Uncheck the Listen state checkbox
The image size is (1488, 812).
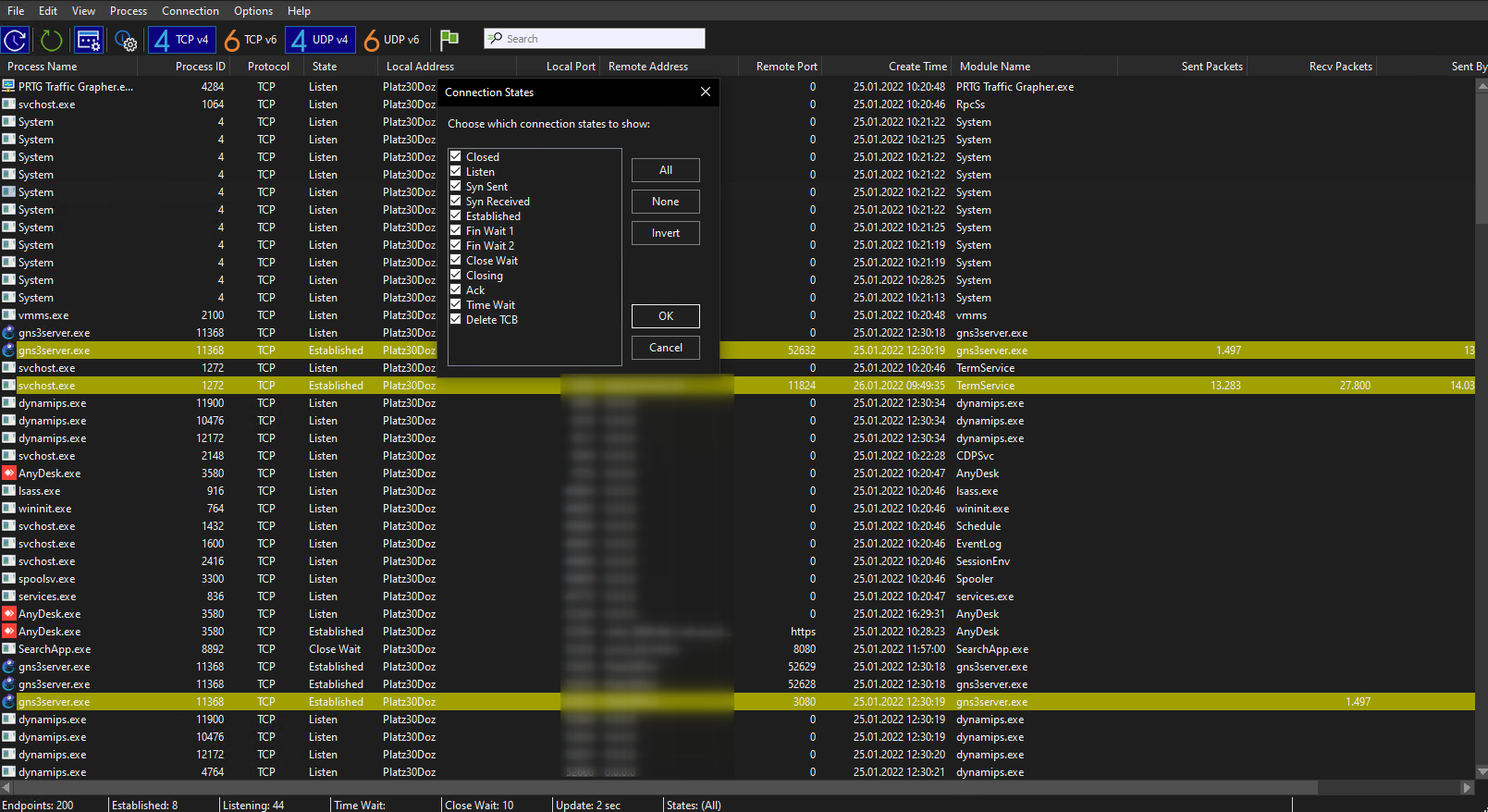455,171
